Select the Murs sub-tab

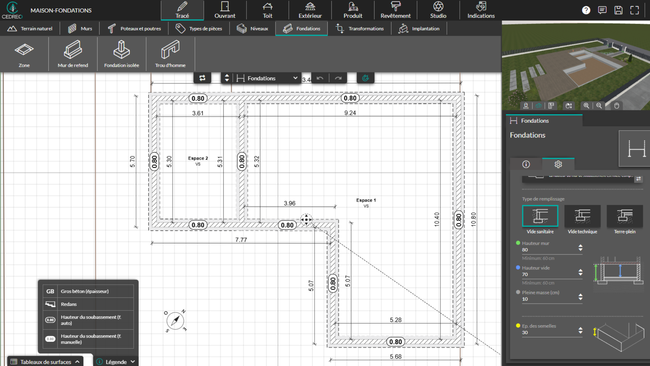80,29
